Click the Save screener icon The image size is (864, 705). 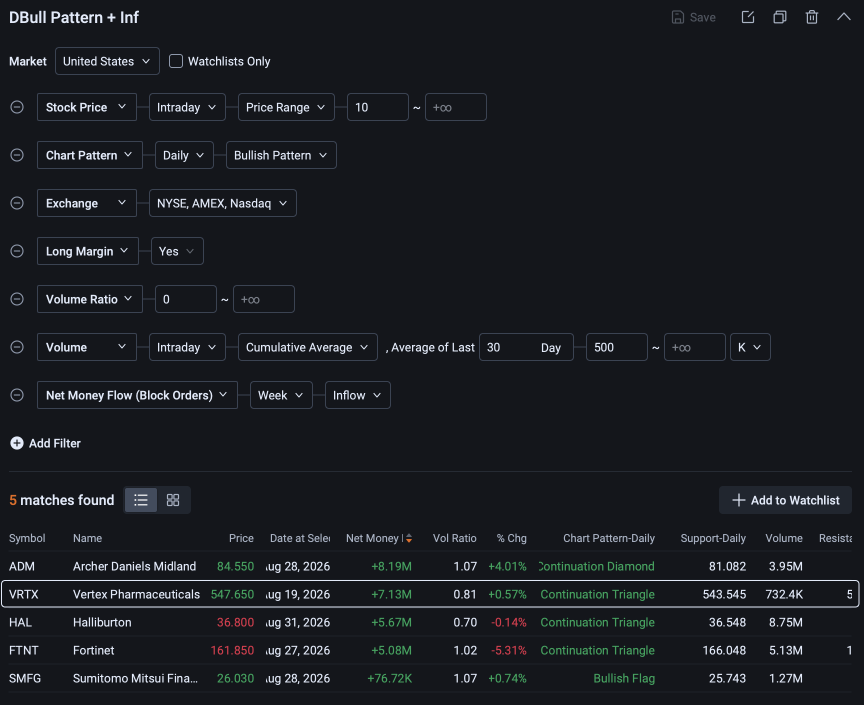(678, 17)
